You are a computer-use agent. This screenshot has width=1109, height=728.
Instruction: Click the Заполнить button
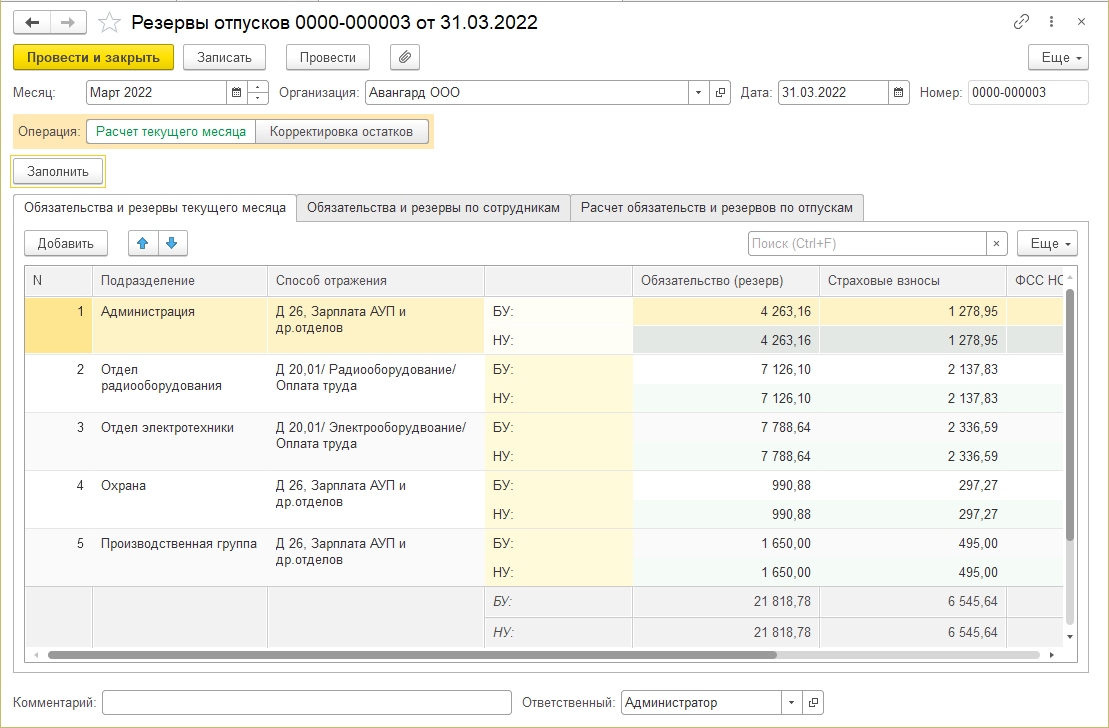click(x=58, y=172)
